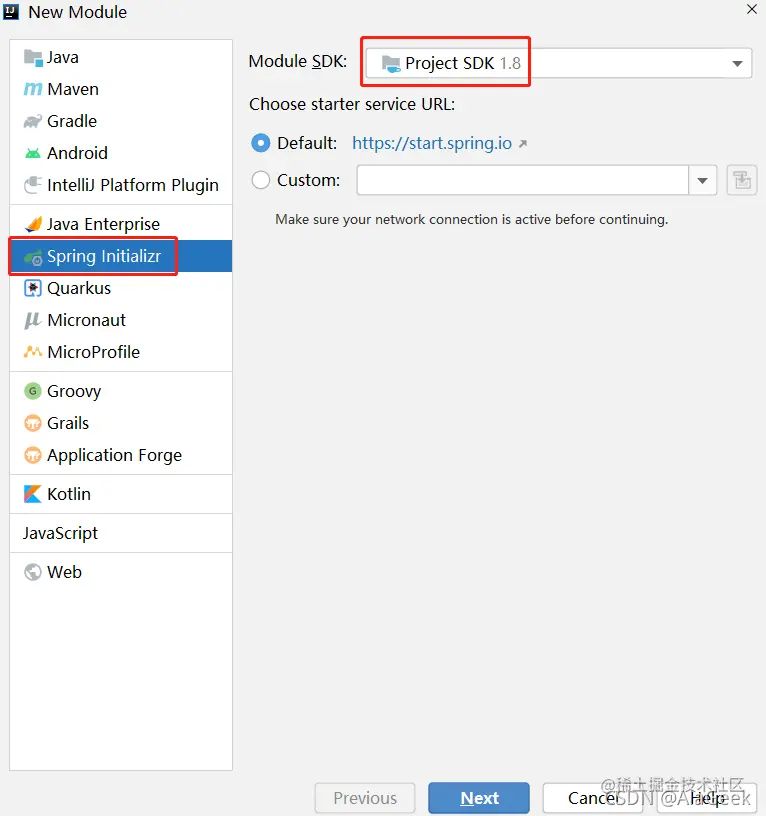This screenshot has height=816, width=766.
Task: Click the 'Choose starter service URL:' text
Action: point(352,104)
